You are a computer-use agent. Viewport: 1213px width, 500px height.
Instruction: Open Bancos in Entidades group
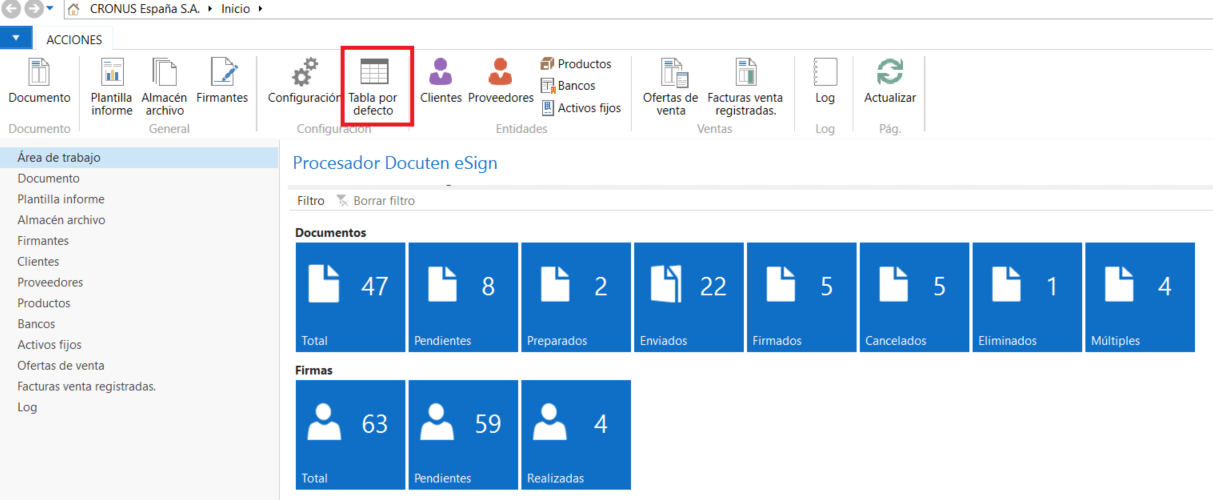pyautogui.click(x=568, y=86)
